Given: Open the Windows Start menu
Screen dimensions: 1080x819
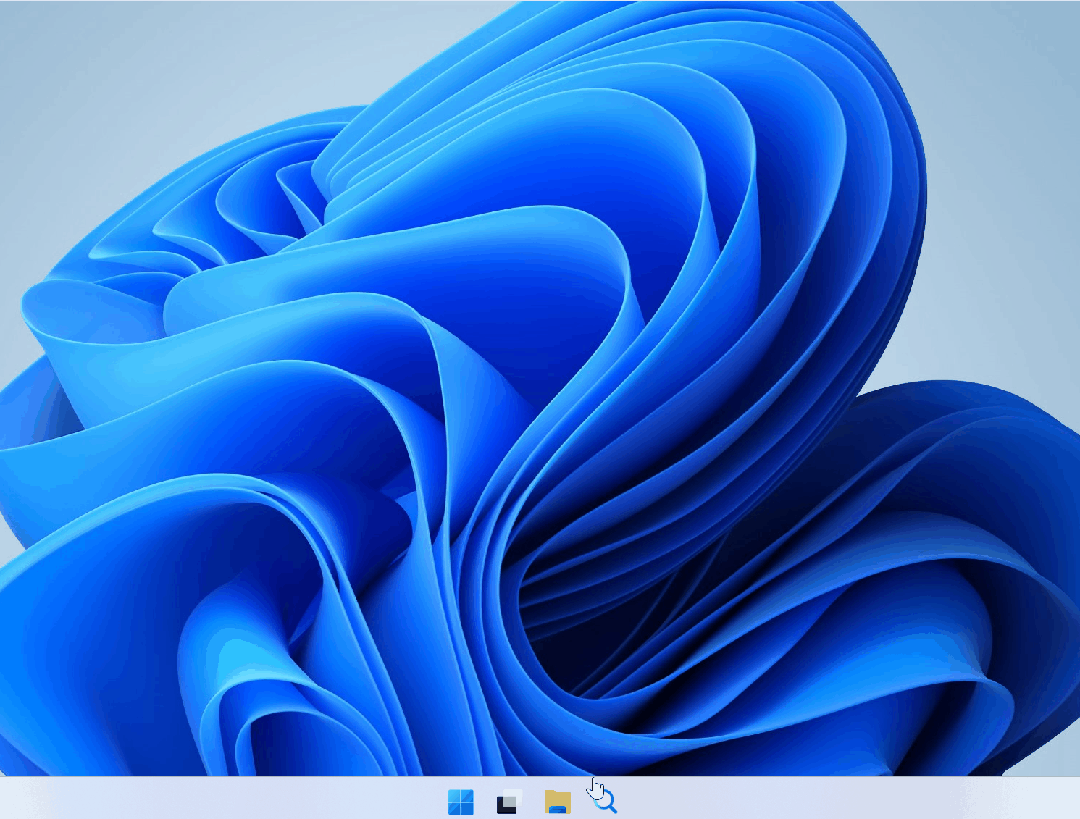Looking at the screenshot, I should pos(461,801).
